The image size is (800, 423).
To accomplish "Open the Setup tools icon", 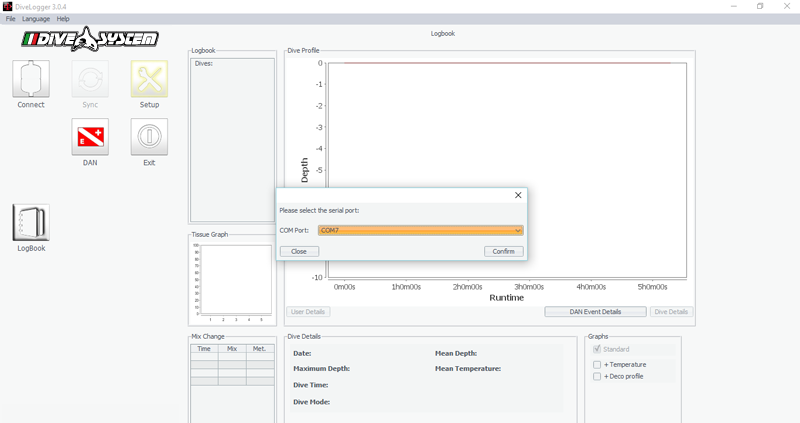I will [x=149, y=79].
